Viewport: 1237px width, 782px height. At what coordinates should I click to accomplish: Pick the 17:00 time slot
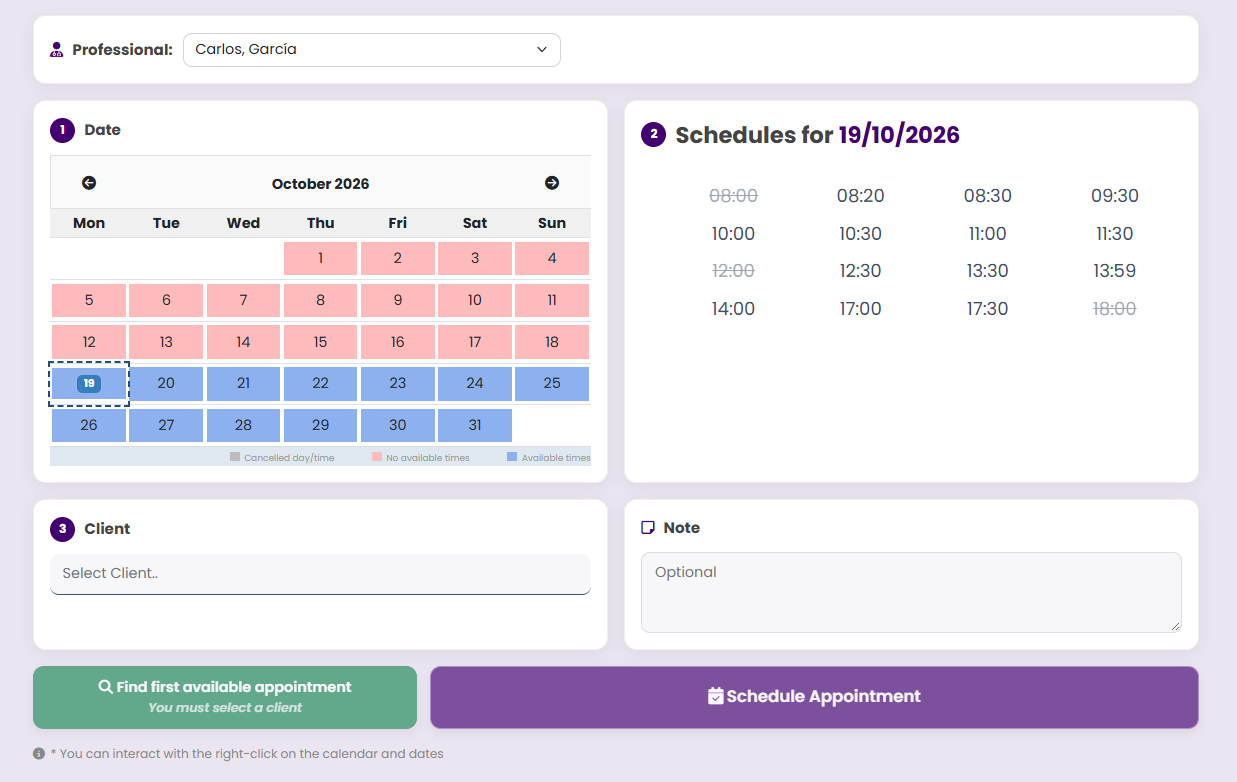[860, 309]
